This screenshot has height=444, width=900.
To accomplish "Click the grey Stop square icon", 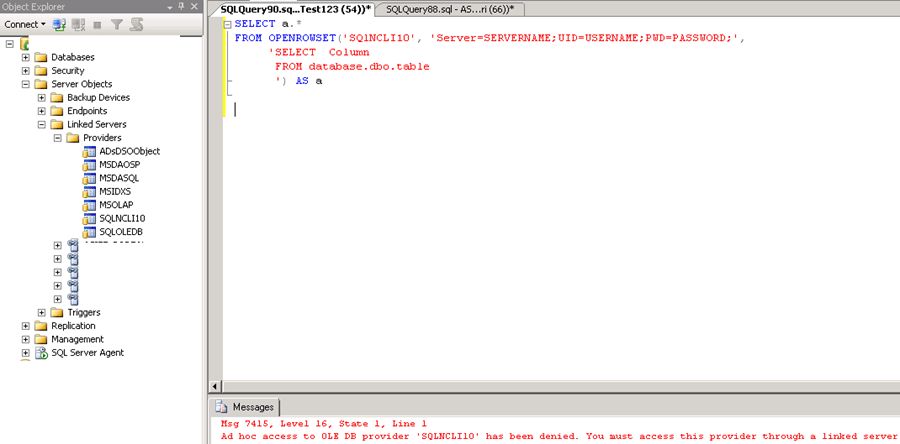I will 98,25.
